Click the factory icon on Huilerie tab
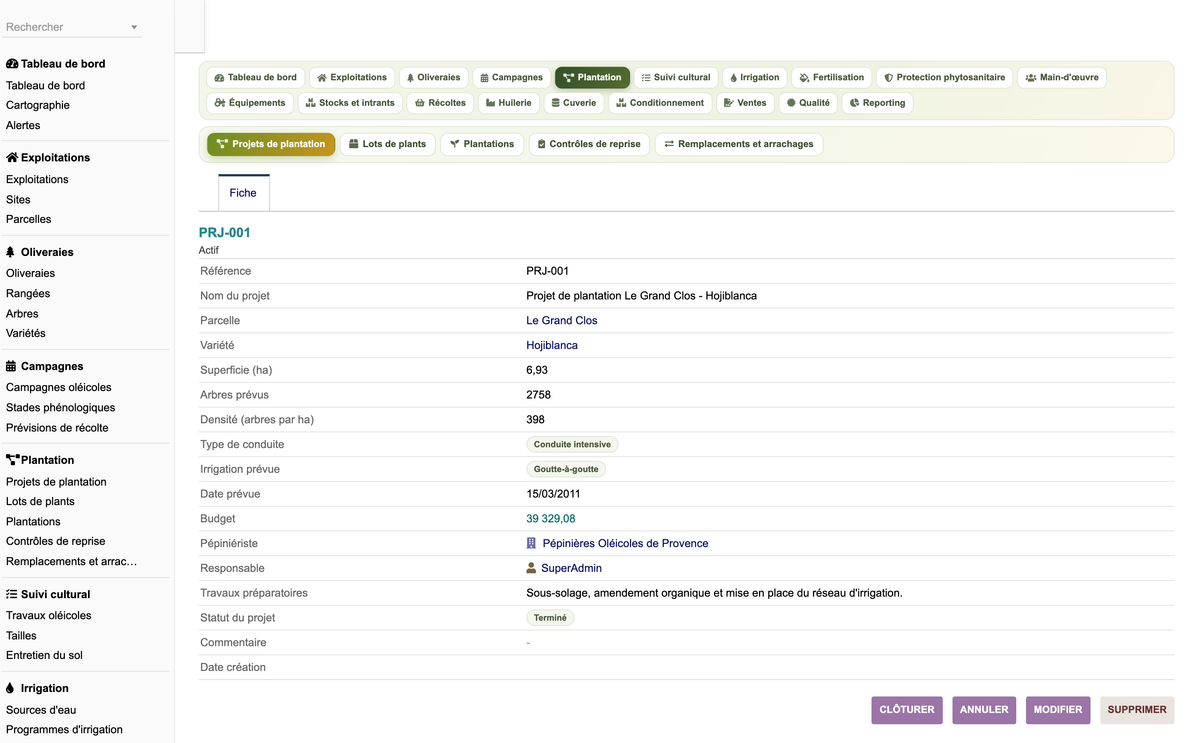 coord(491,103)
